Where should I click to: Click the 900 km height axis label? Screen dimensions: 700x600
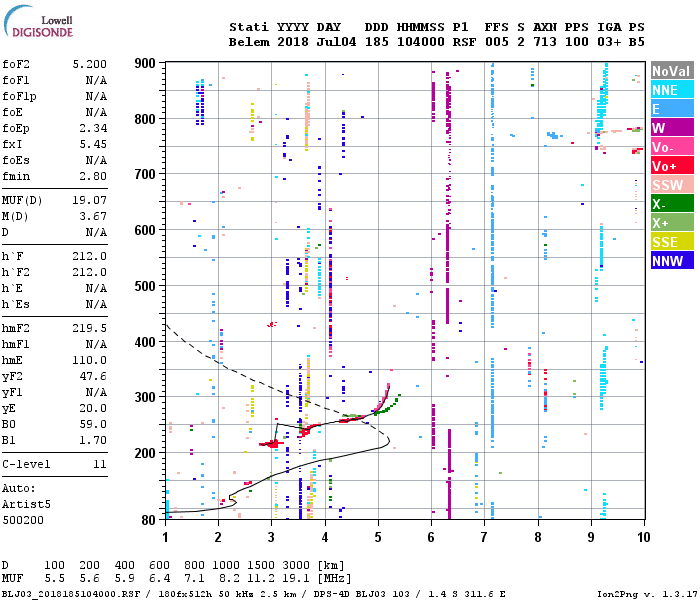coord(145,63)
